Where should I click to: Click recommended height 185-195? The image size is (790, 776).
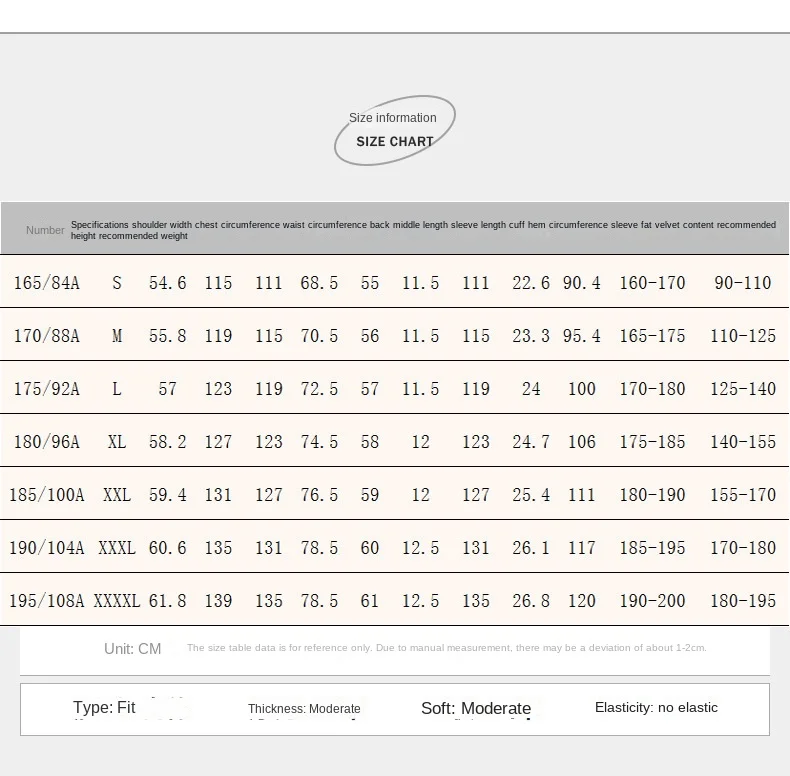point(652,548)
